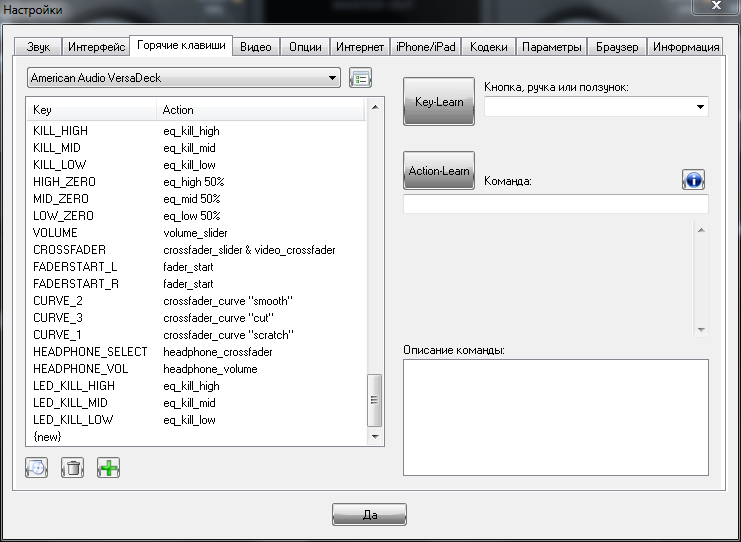Click the command list scroll down arrow
The height and width of the screenshot is (542, 741).
click(x=701, y=330)
